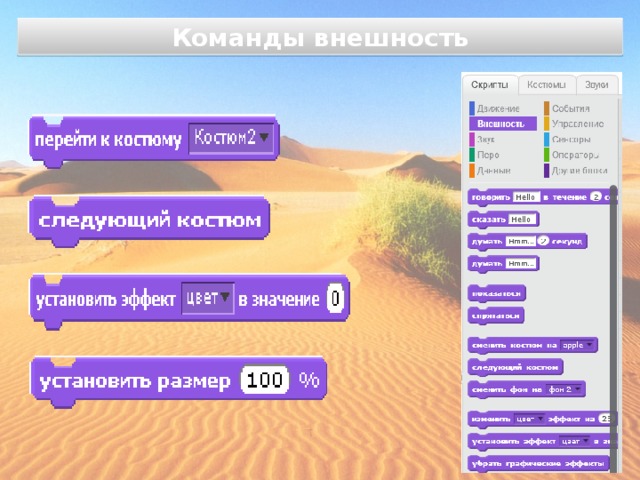Switch to the Звуки tab

(596, 85)
